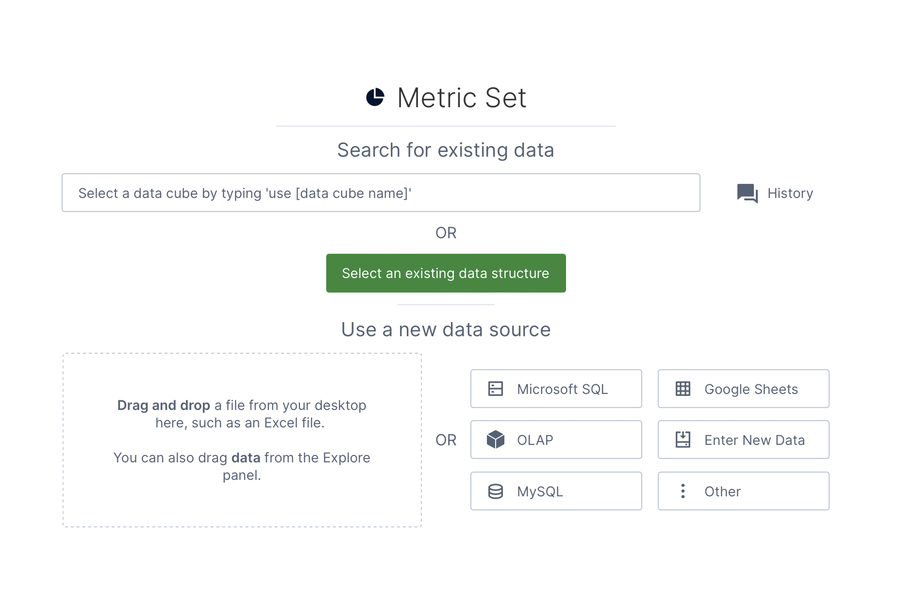Viewport: 900px width, 589px height.
Task: Connect to an OLAP data source
Action: point(555,440)
